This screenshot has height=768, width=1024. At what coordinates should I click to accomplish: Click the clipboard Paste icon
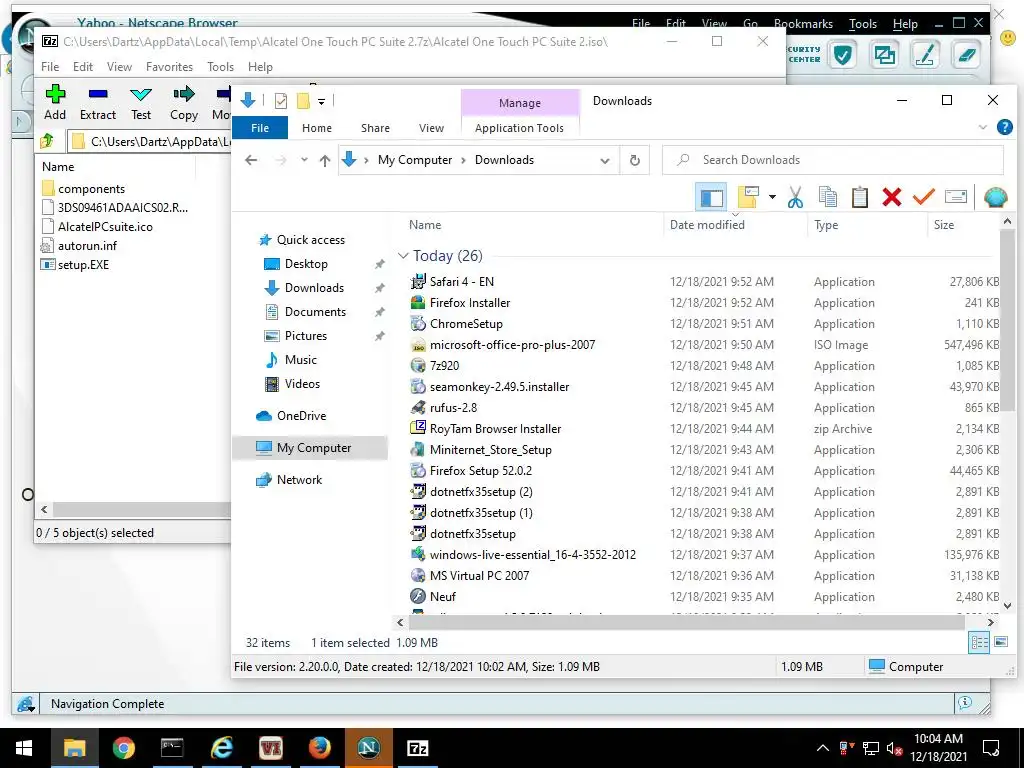pyautogui.click(x=859, y=197)
